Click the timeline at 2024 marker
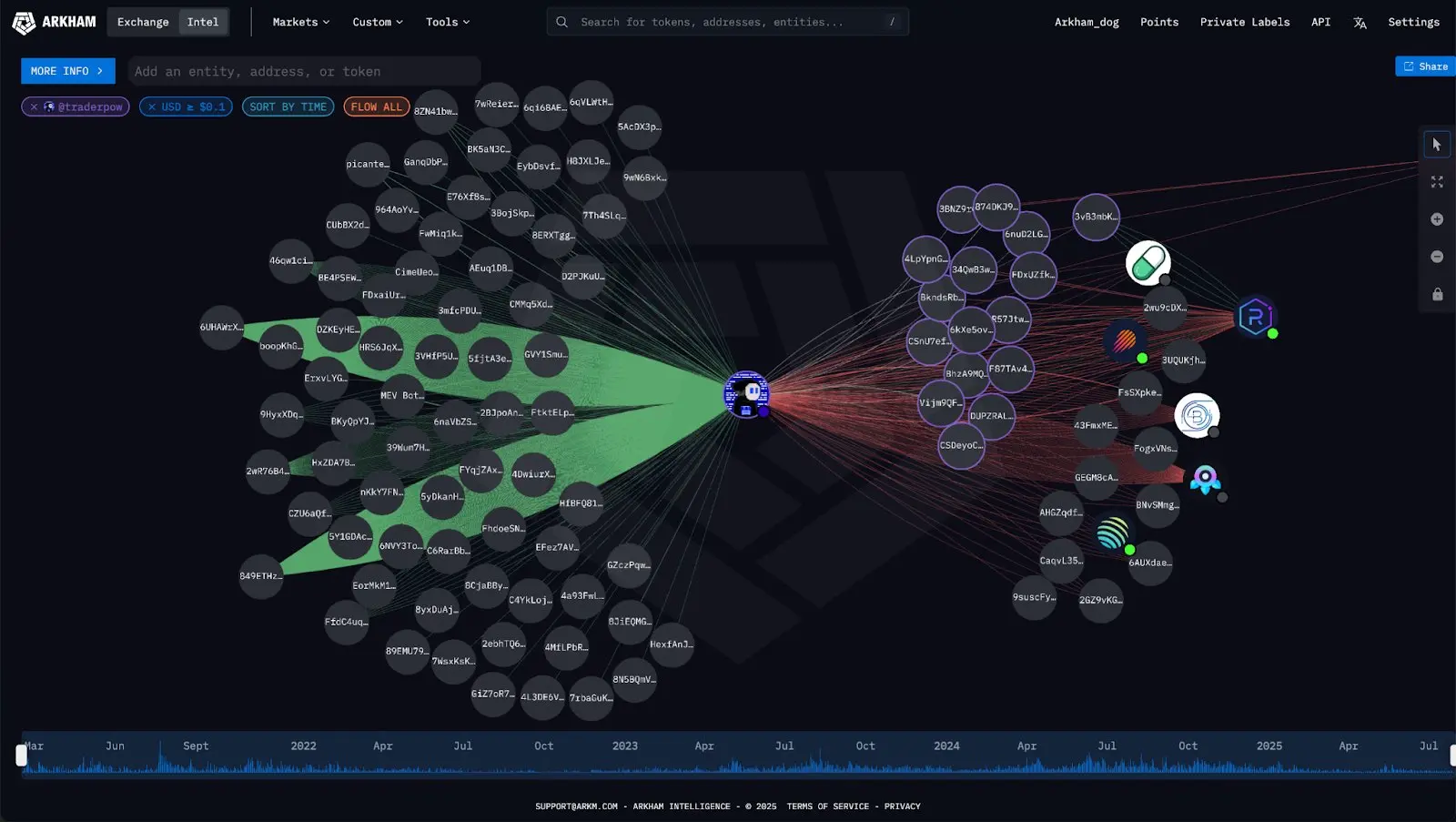Screen dimensions: 1456x822 946,746
